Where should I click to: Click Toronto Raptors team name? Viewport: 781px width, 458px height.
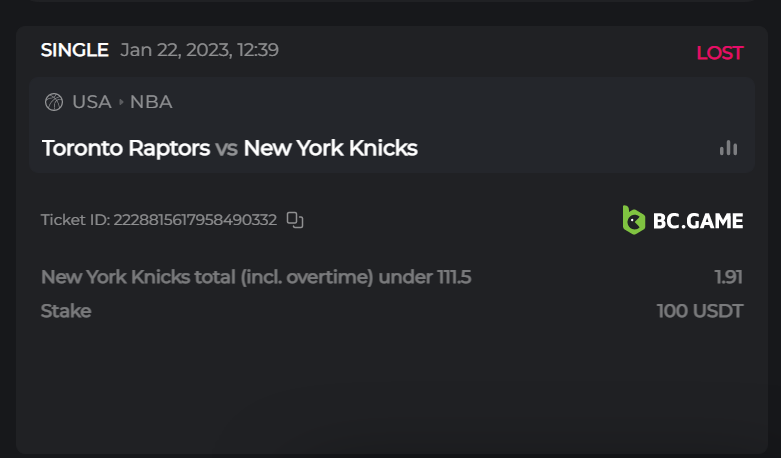[x=126, y=149]
